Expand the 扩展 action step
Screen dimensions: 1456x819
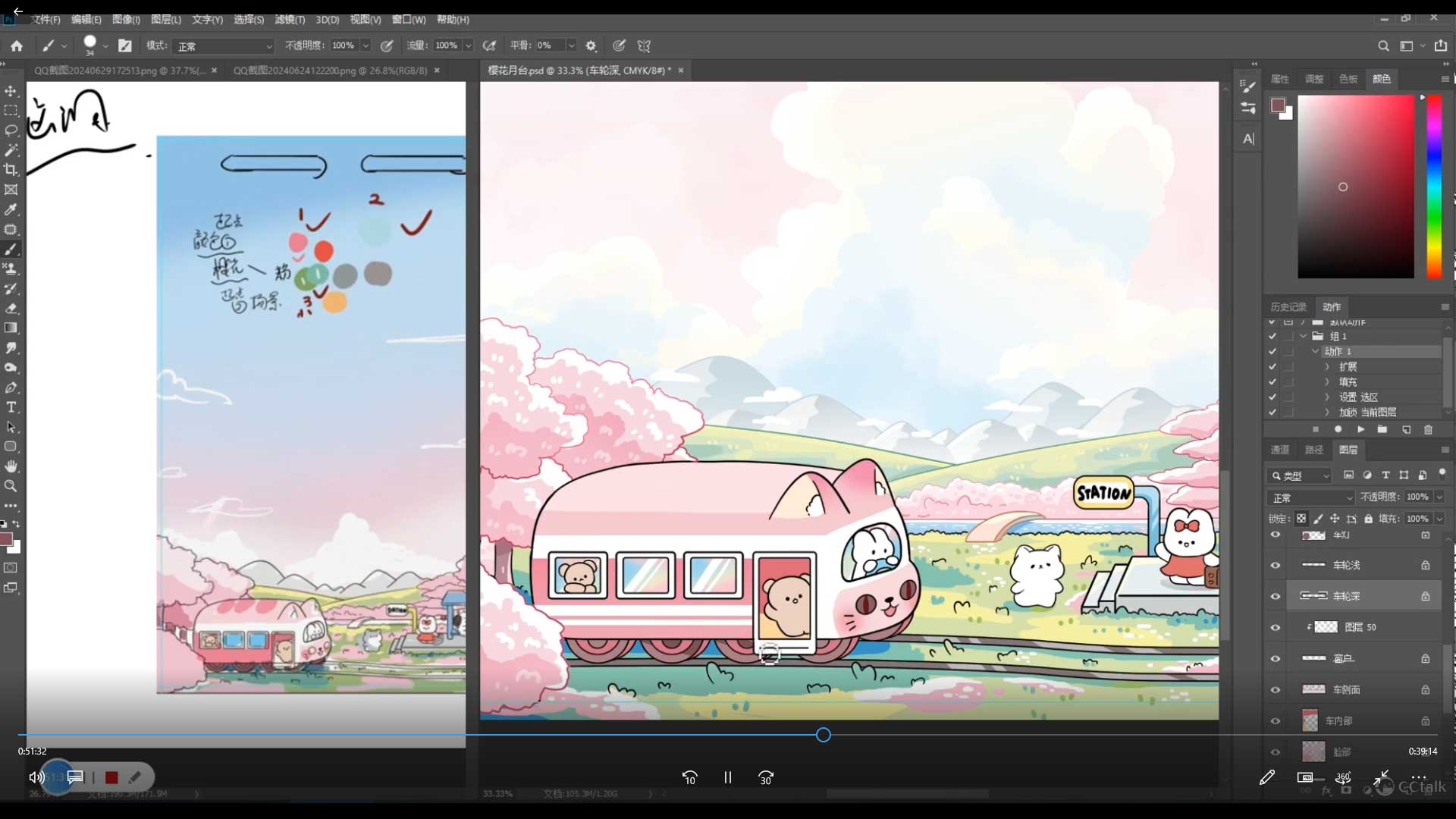(1327, 367)
